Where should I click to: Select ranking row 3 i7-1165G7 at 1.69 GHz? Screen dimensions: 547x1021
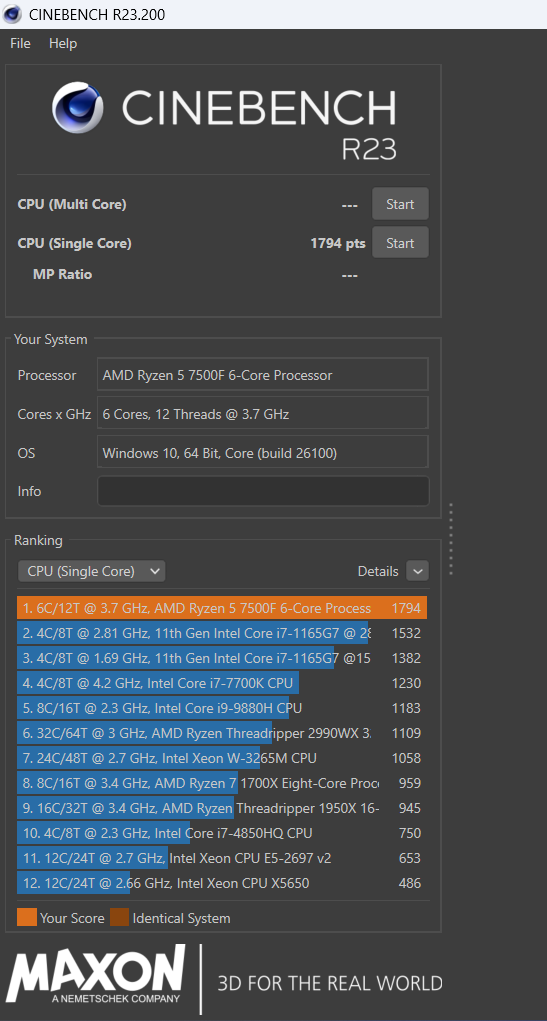(222, 658)
